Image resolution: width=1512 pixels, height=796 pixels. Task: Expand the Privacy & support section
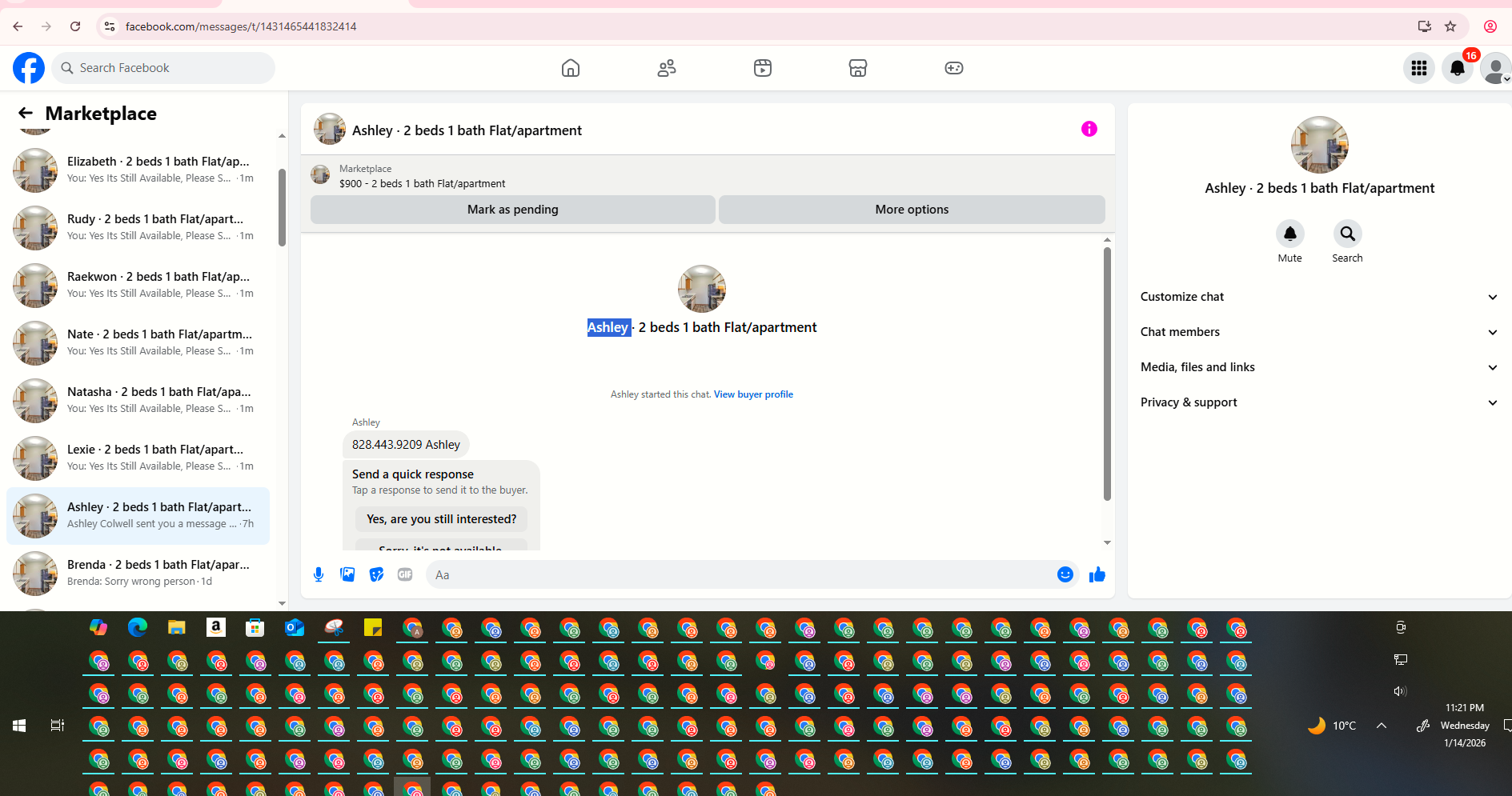[x=1319, y=402]
